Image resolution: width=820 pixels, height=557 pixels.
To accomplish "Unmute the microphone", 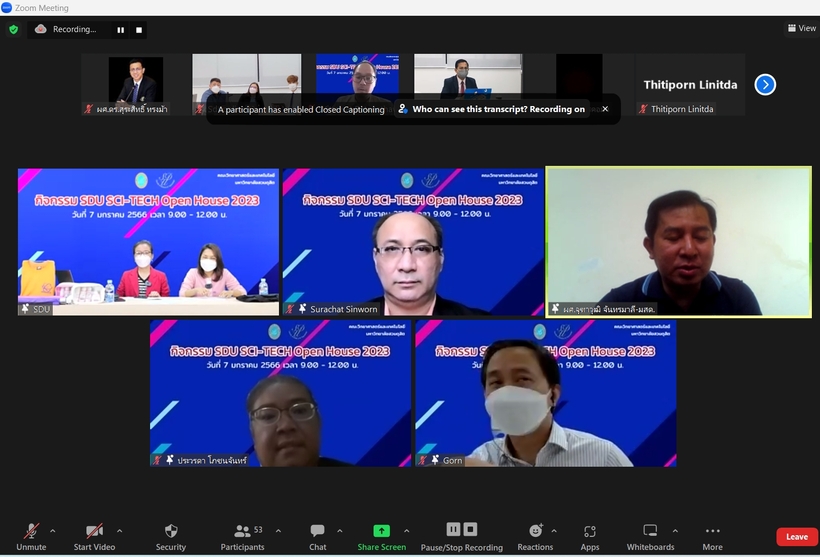I will [x=31, y=537].
